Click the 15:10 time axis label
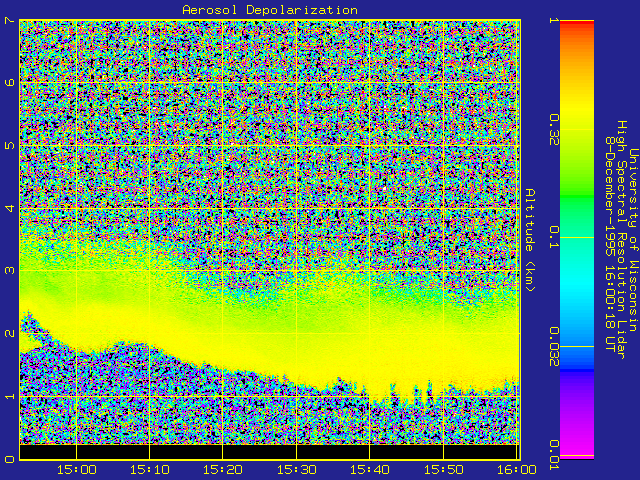The height and width of the screenshot is (480, 640). (150, 470)
